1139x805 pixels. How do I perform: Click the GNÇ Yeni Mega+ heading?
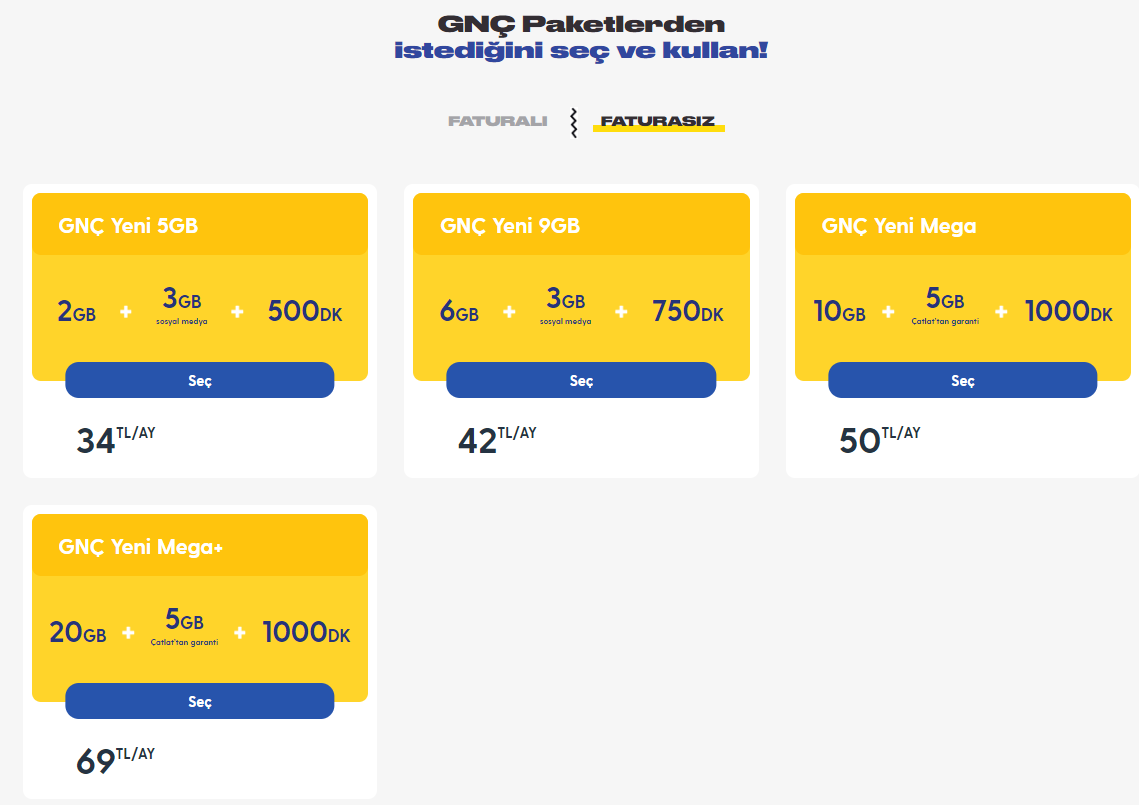click(141, 547)
